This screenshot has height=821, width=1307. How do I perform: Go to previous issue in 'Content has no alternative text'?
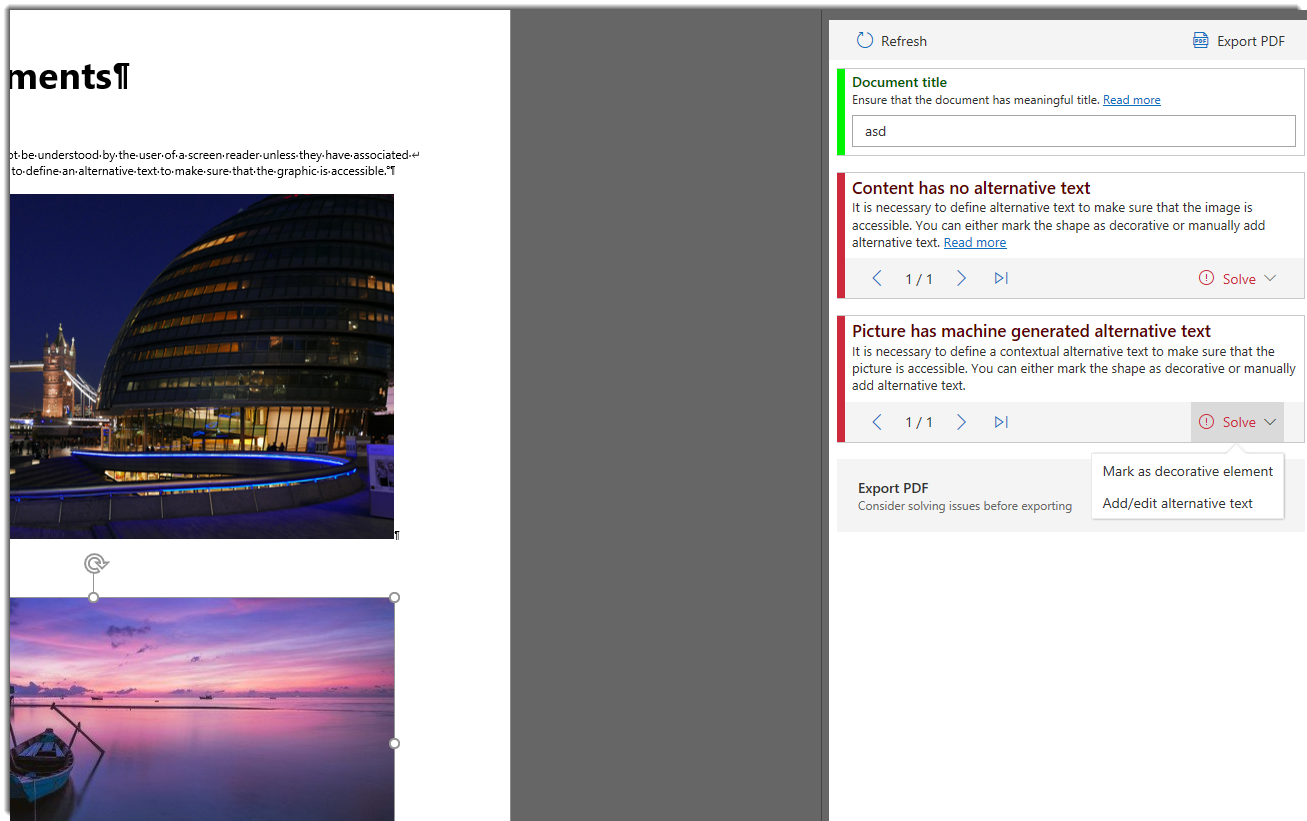click(877, 278)
